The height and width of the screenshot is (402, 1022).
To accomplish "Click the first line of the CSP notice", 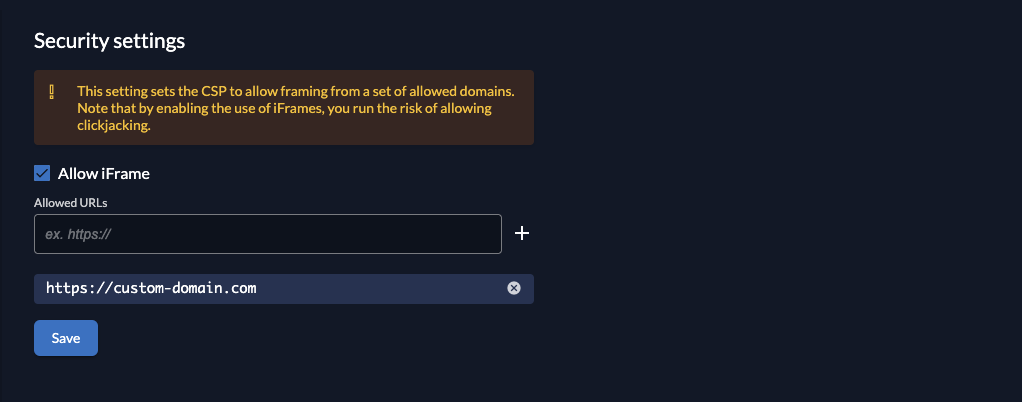I will (x=295, y=91).
